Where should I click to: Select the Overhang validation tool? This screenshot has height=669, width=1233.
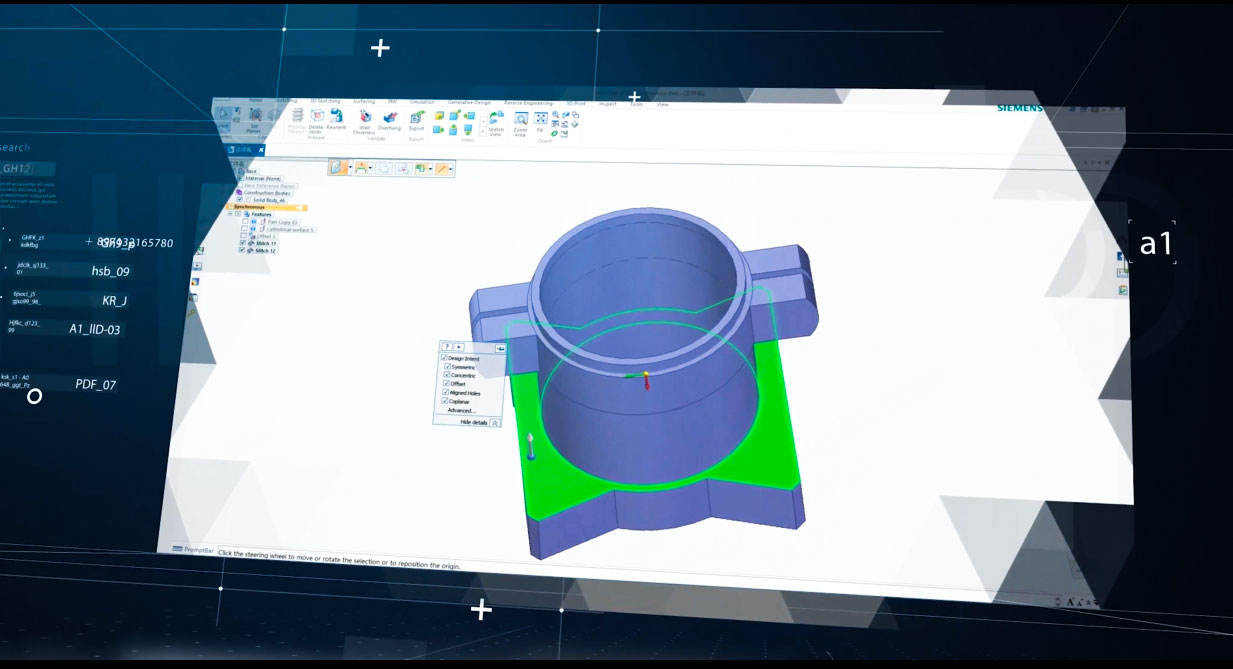(x=389, y=118)
